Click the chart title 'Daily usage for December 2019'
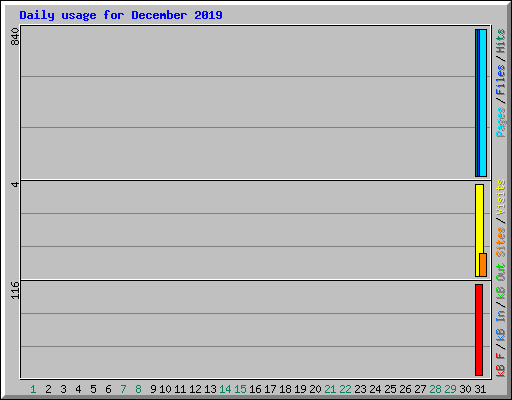This screenshot has width=512, height=400. coord(121,15)
